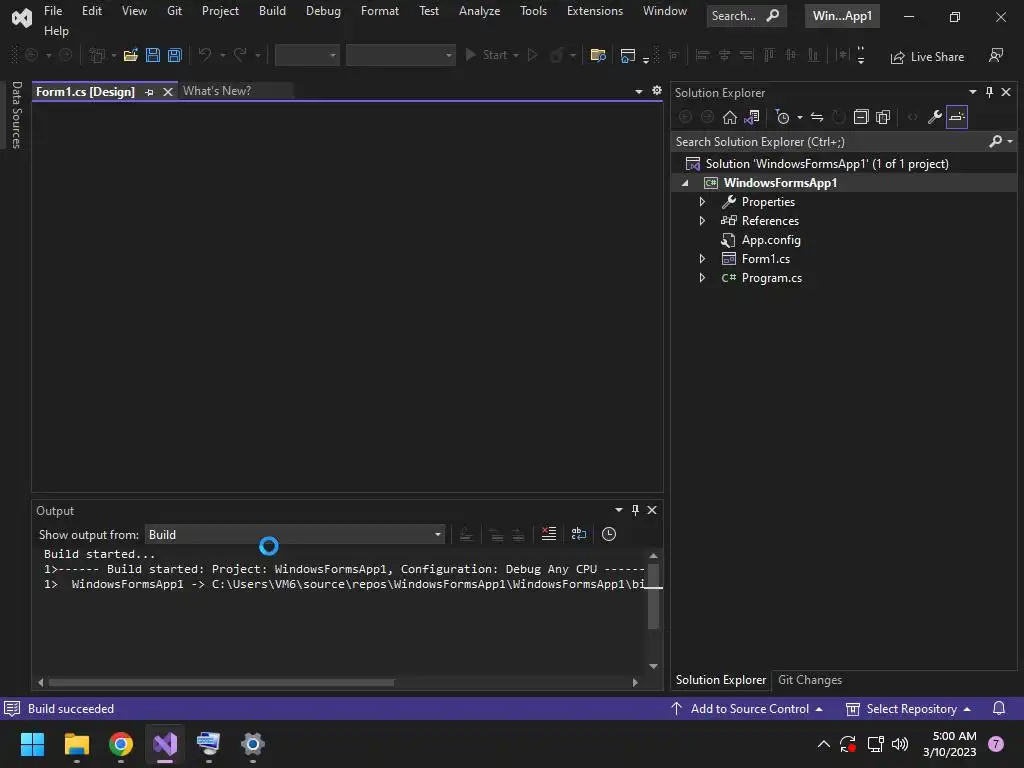
Task: Click Collapse All icon in Solution Explorer
Action: click(861, 117)
